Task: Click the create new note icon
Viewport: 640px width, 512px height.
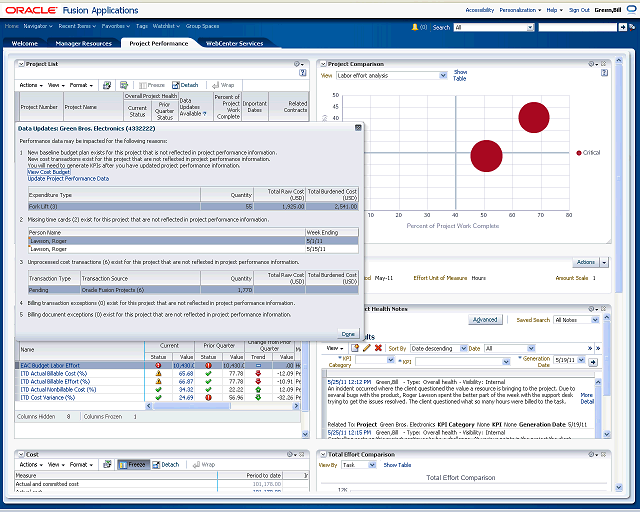Action: (354, 348)
